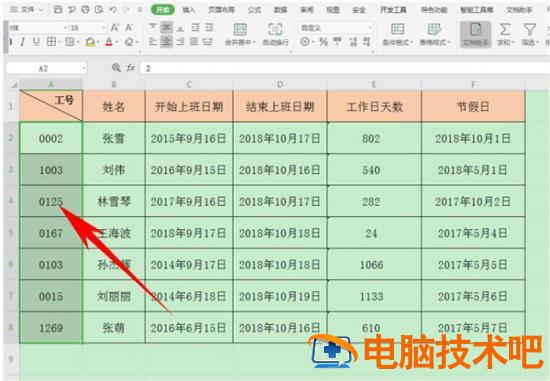Click the Decrease Decimal icon

(367, 42)
